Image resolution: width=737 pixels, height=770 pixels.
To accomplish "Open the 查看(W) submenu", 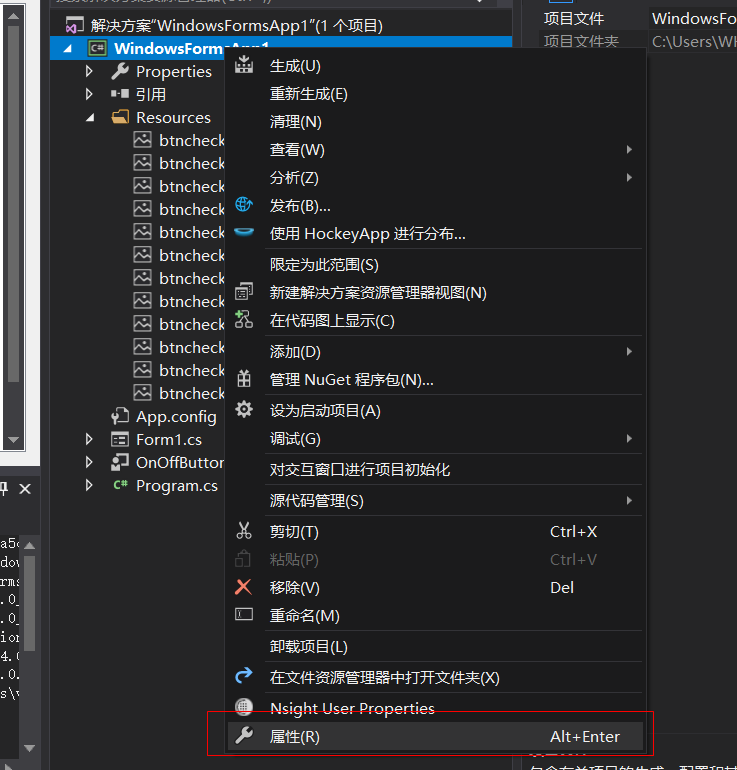I will coord(436,149).
